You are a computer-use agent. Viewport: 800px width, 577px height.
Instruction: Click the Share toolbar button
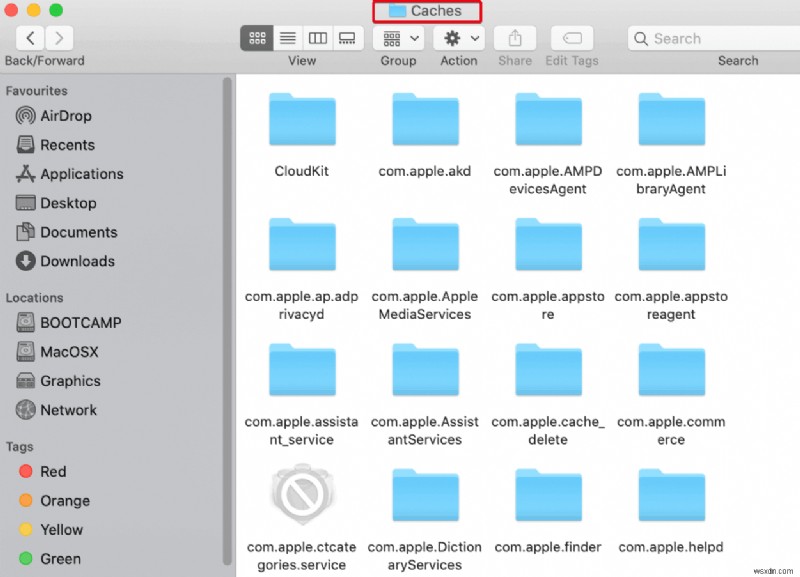click(x=515, y=38)
